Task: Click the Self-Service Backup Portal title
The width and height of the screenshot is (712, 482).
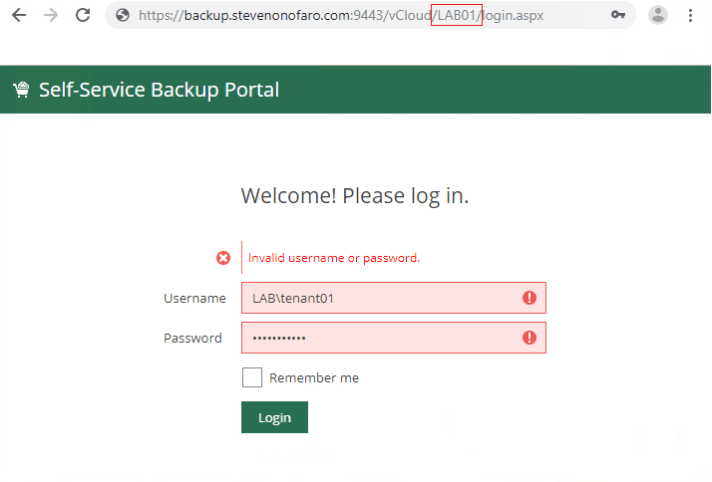Action: [x=158, y=90]
